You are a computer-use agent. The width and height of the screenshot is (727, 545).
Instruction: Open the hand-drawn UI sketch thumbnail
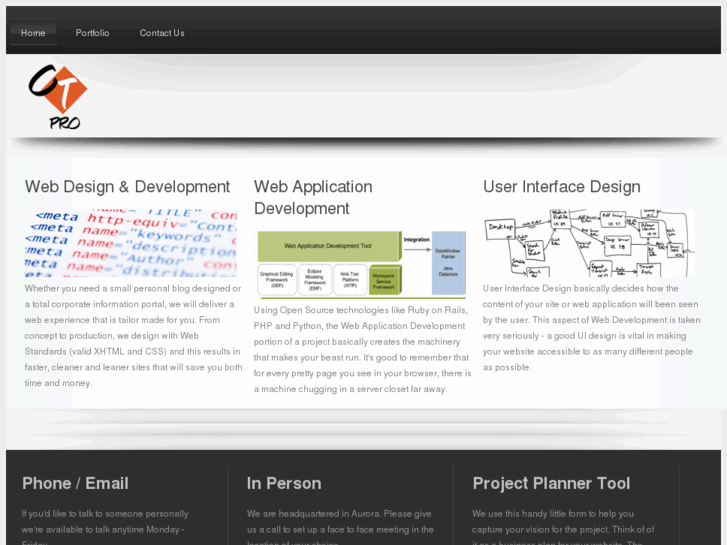point(589,243)
